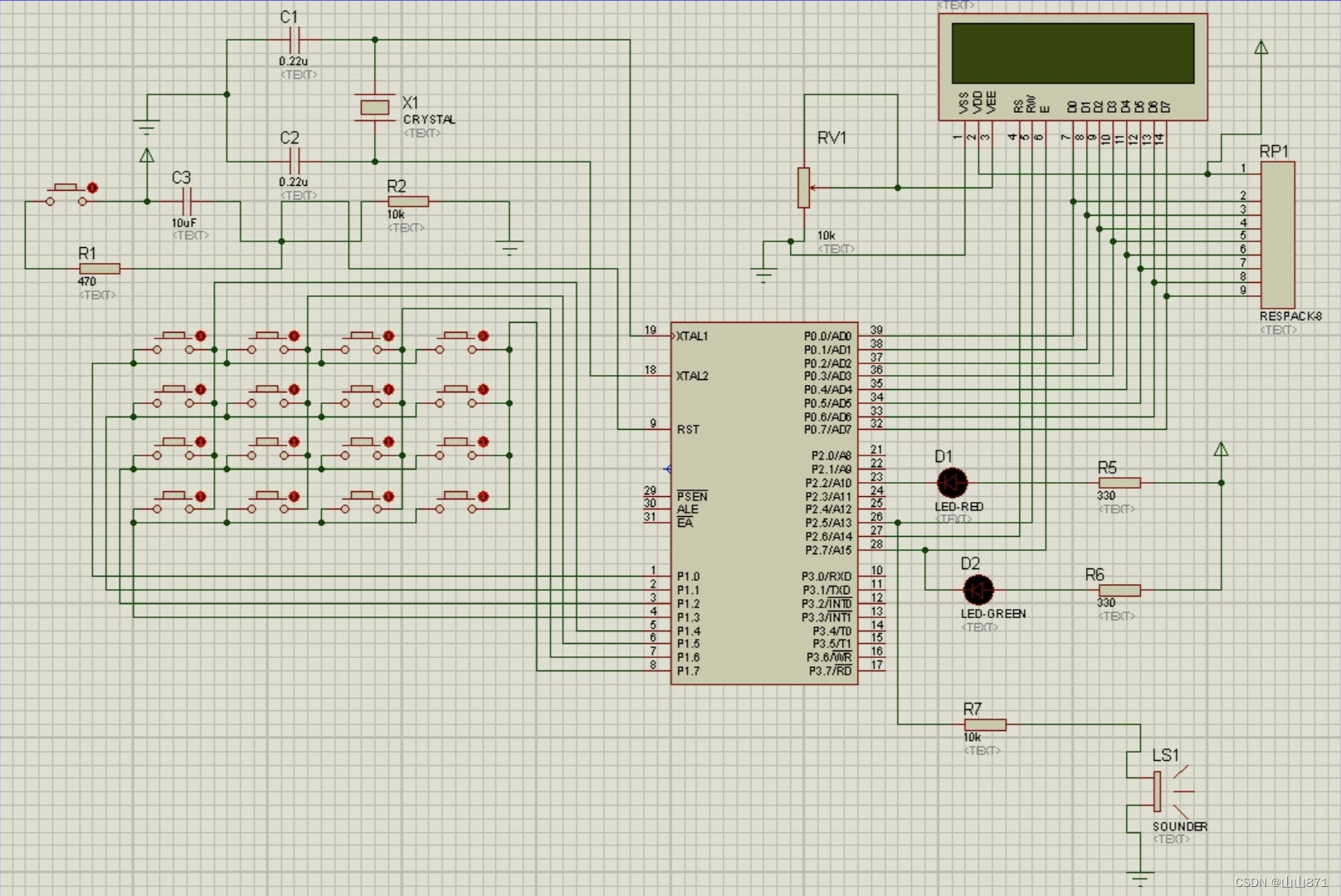Screen dimensions: 1341x896
Task: Select resistor R5 body
Action: 1119,483
